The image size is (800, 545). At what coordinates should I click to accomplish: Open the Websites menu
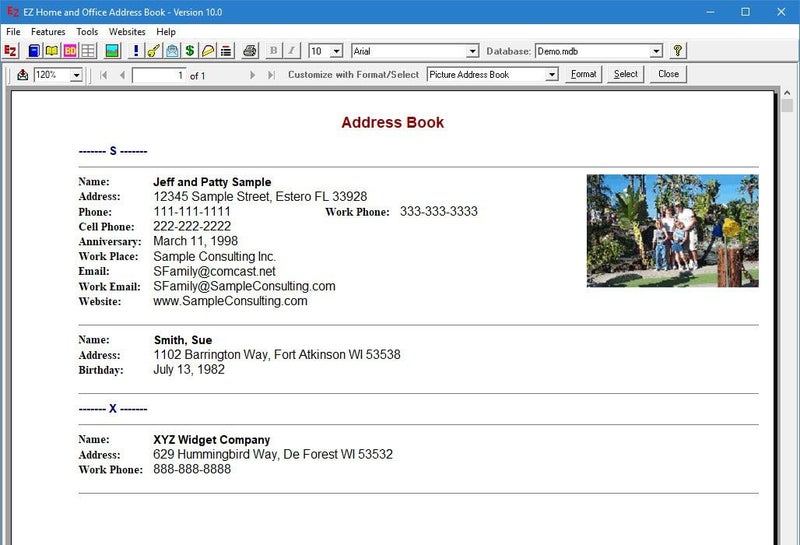coord(127,32)
